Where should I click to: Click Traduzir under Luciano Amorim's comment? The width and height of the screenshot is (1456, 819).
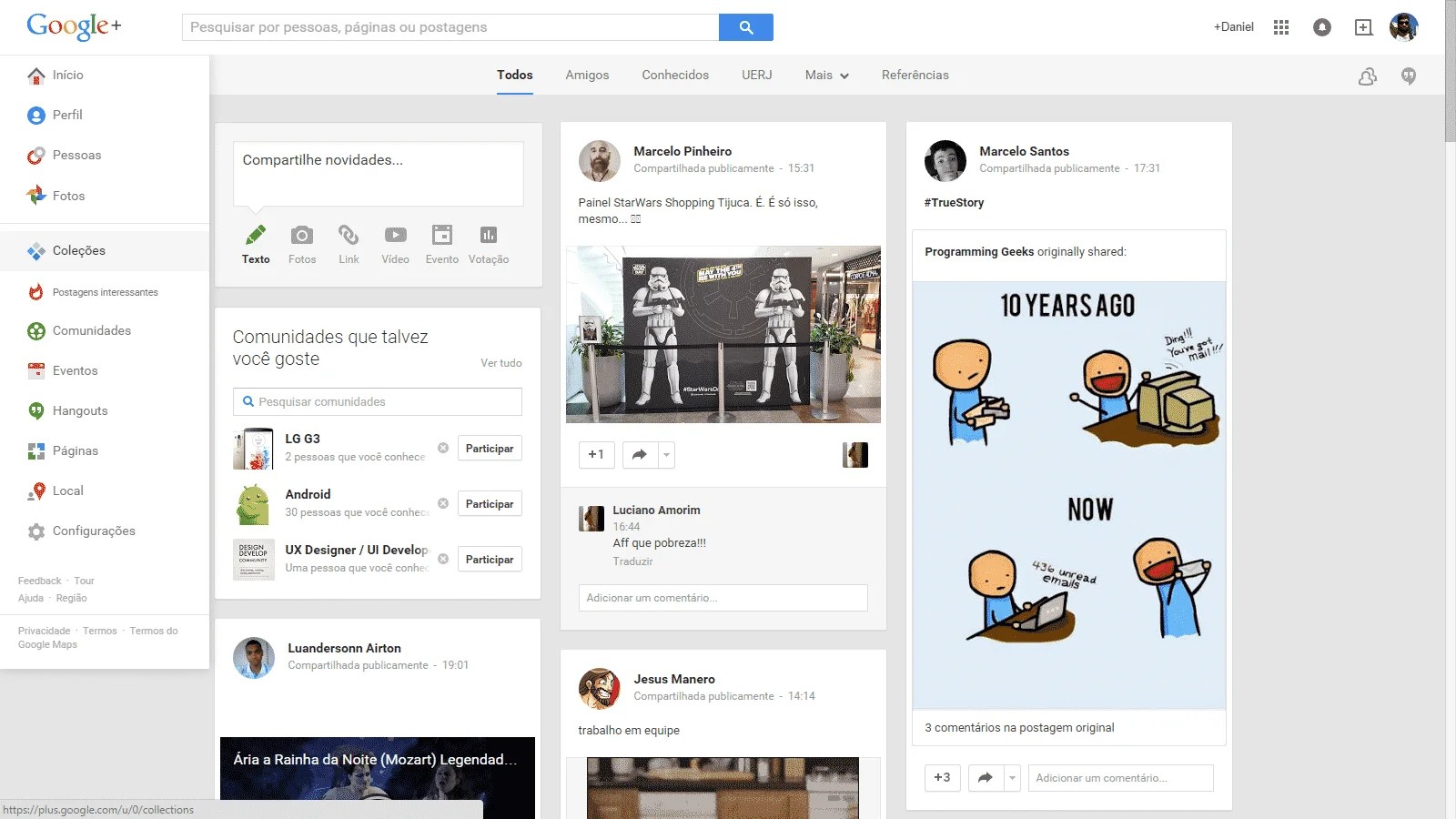(x=632, y=561)
